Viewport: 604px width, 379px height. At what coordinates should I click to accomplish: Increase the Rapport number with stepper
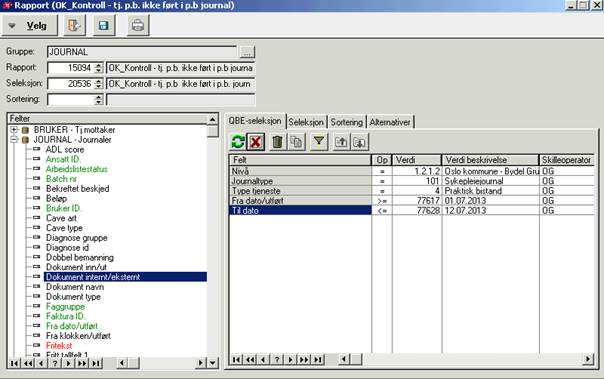[x=99, y=65]
